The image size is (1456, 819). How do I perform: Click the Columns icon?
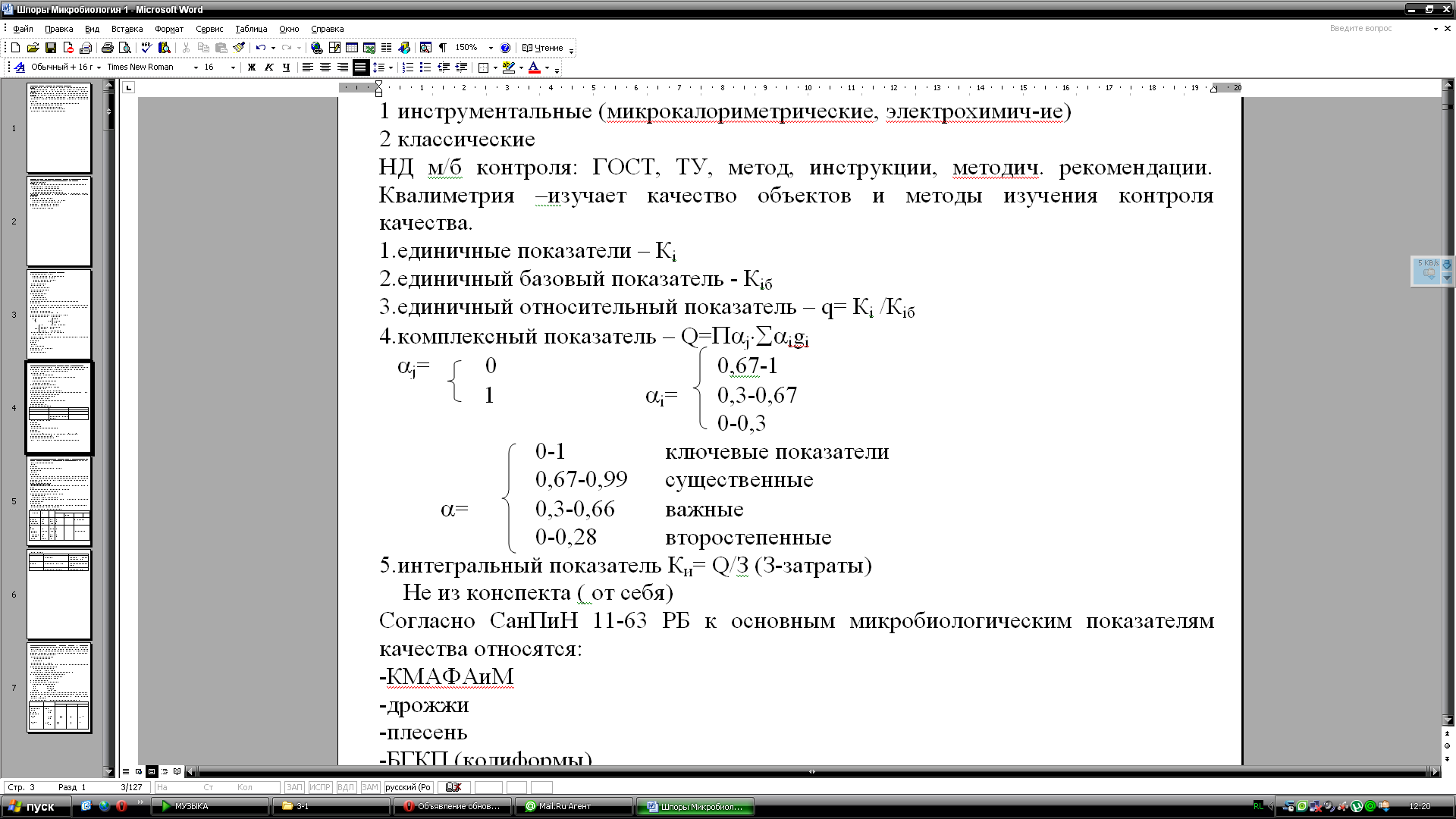(x=386, y=48)
